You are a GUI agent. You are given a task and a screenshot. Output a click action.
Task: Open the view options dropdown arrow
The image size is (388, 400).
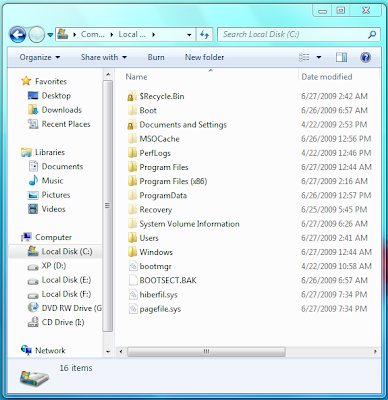pos(319,57)
